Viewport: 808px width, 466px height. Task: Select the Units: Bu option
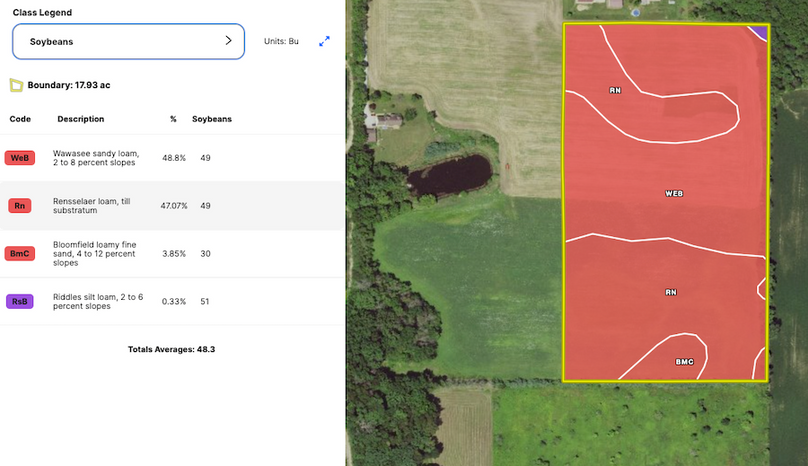click(x=280, y=42)
